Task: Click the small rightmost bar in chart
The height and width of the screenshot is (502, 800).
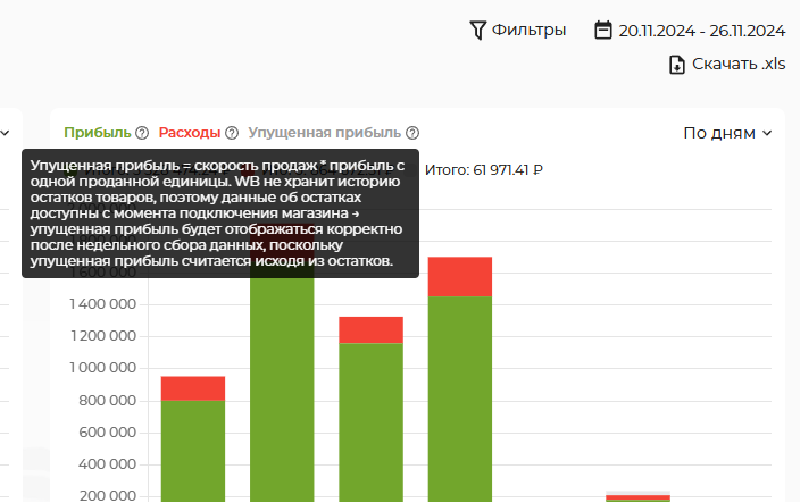Action: 638,498
